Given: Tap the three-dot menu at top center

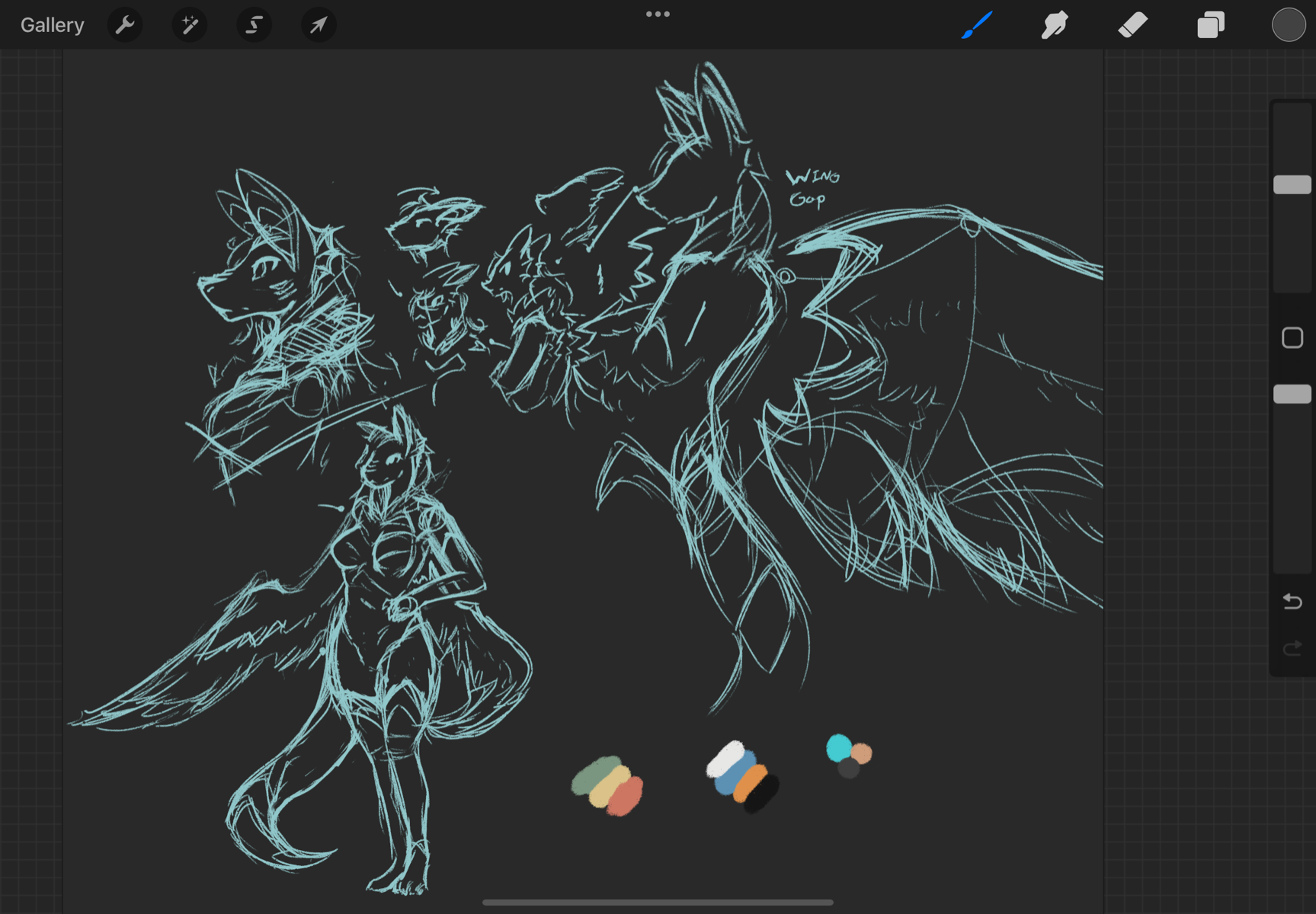Looking at the screenshot, I should coord(658,14).
